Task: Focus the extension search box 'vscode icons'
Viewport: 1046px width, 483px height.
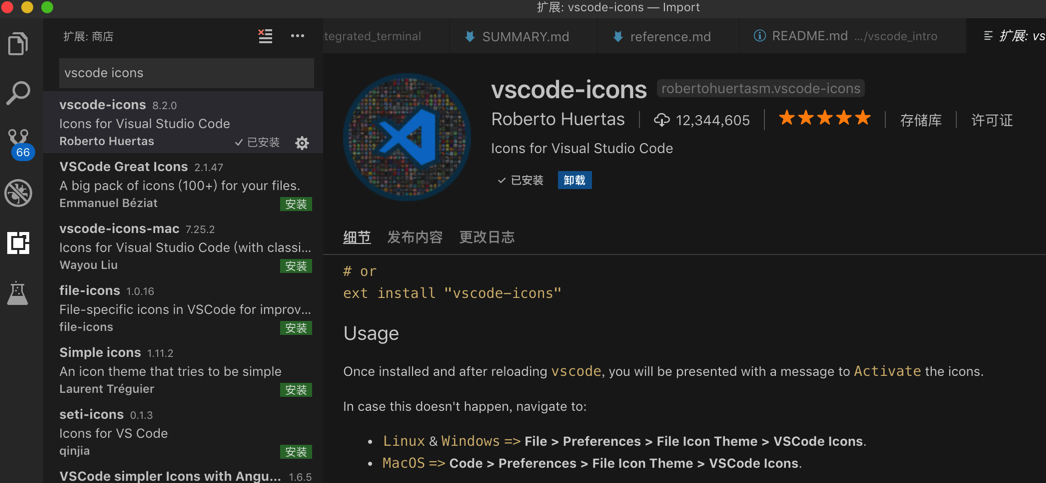Action: tap(186, 73)
